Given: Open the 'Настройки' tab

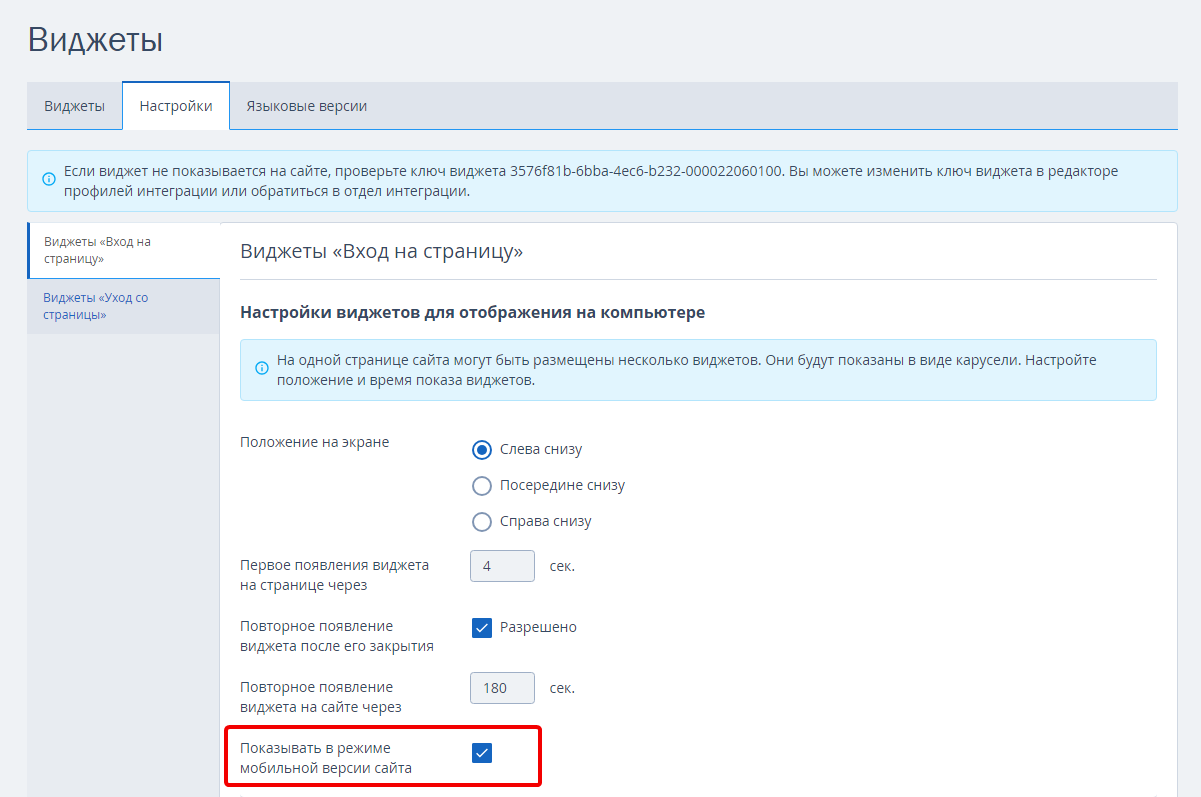Looking at the screenshot, I should click(176, 106).
